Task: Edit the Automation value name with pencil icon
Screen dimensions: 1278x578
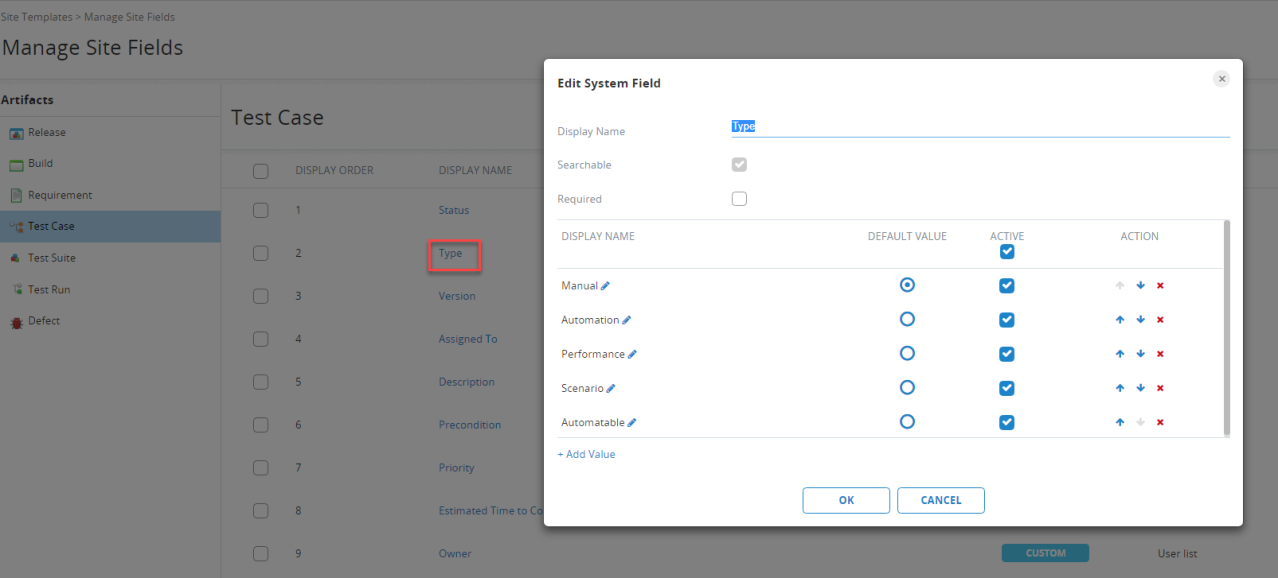Action: coord(627,320)
